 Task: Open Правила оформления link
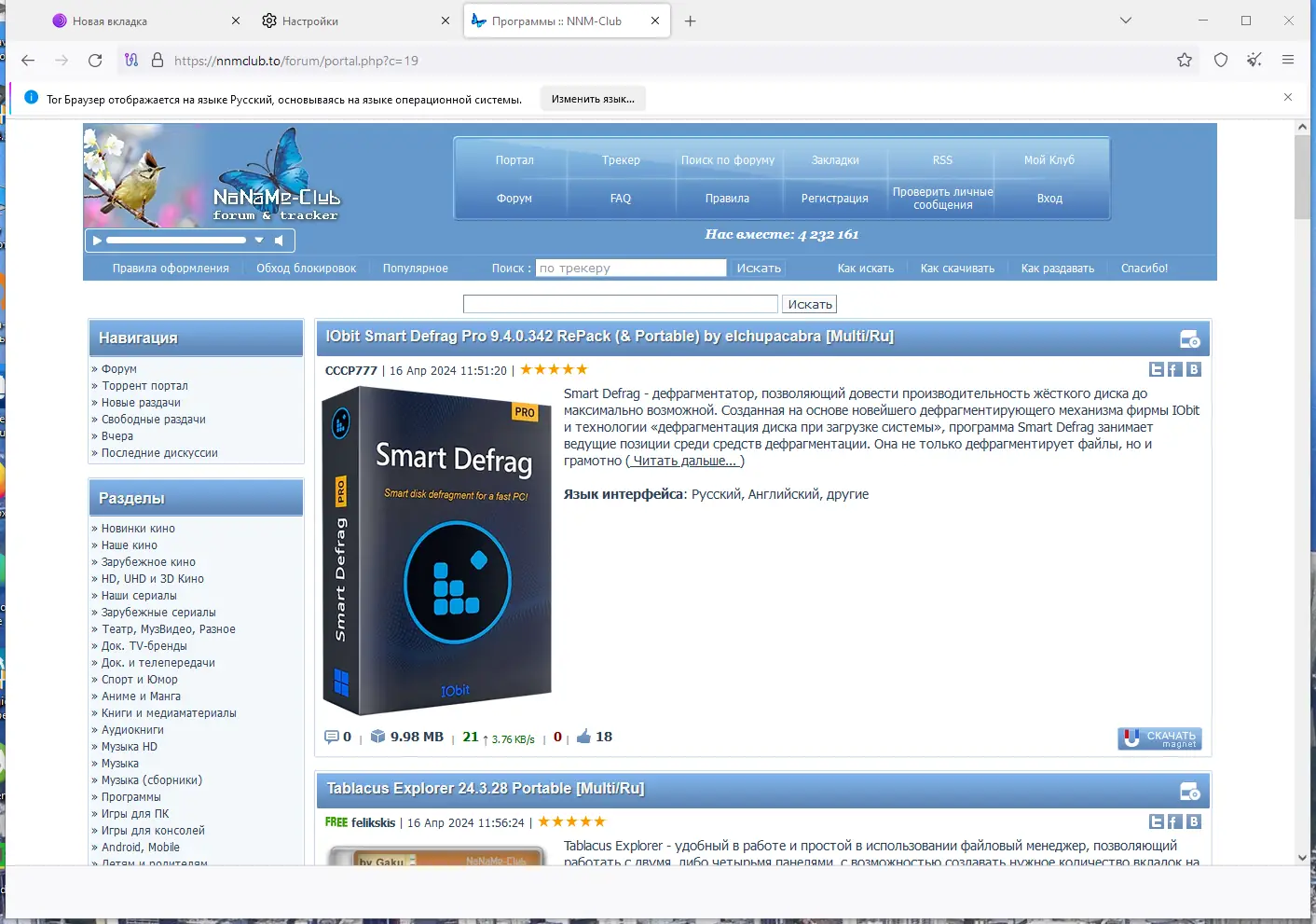click(x=171, y=269)
